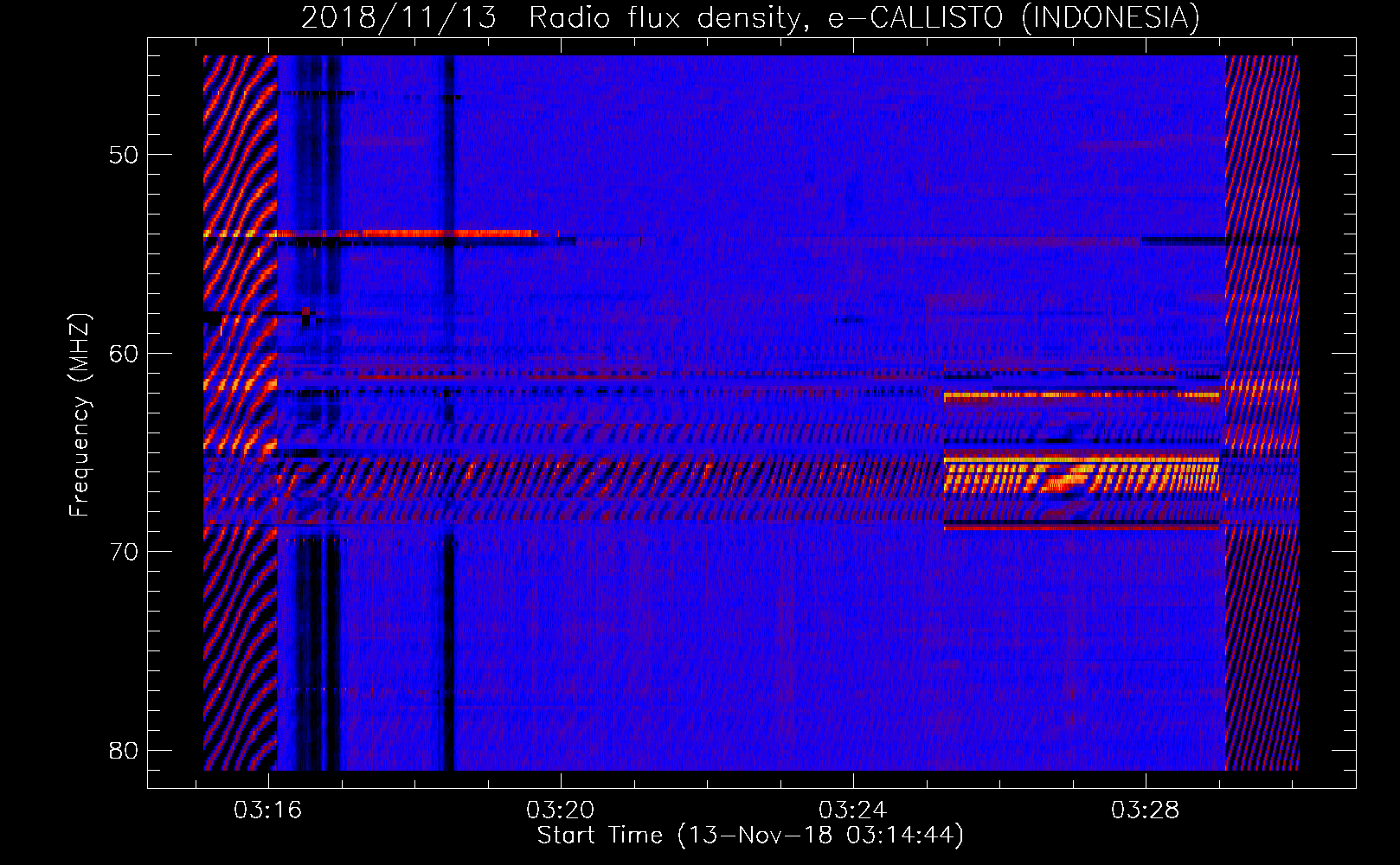1400x865 pixels.
Task: Click the 'Frequency (MHZ)' axis label
Action: pos(80,415)
